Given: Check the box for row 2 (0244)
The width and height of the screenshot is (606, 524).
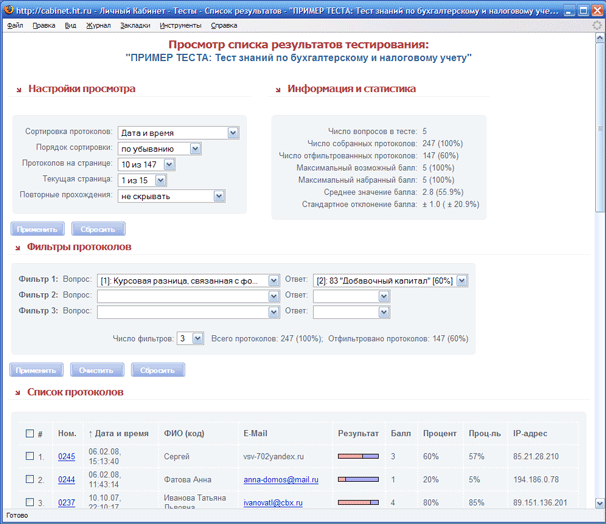Looking at the screenshot, I should 30,479.
